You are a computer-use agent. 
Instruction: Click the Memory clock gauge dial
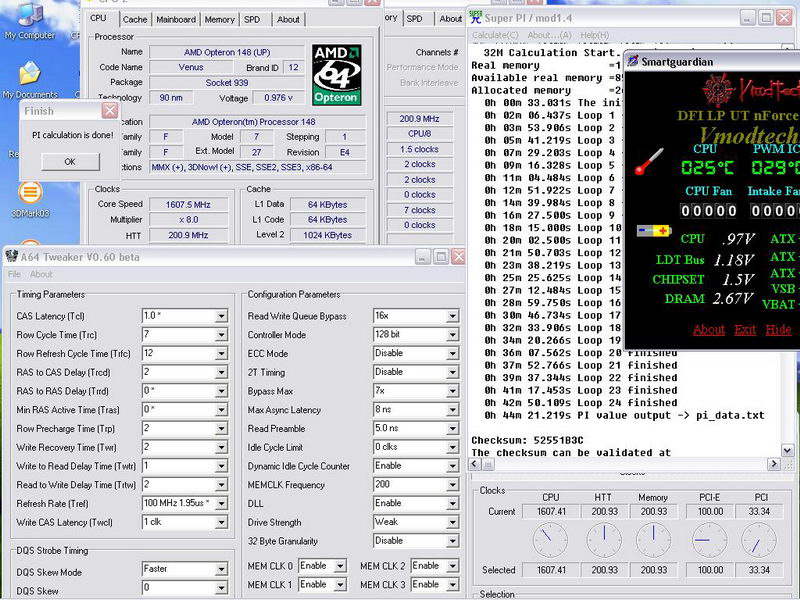coord(653,540)
